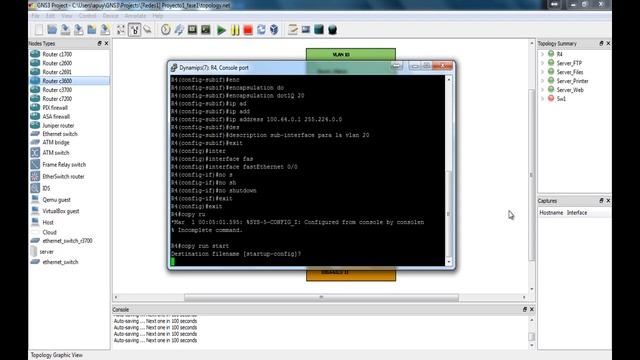The image size is (640, 360).
Task: Expand Server_Files in Topology Summary
Action: point(542,72)
